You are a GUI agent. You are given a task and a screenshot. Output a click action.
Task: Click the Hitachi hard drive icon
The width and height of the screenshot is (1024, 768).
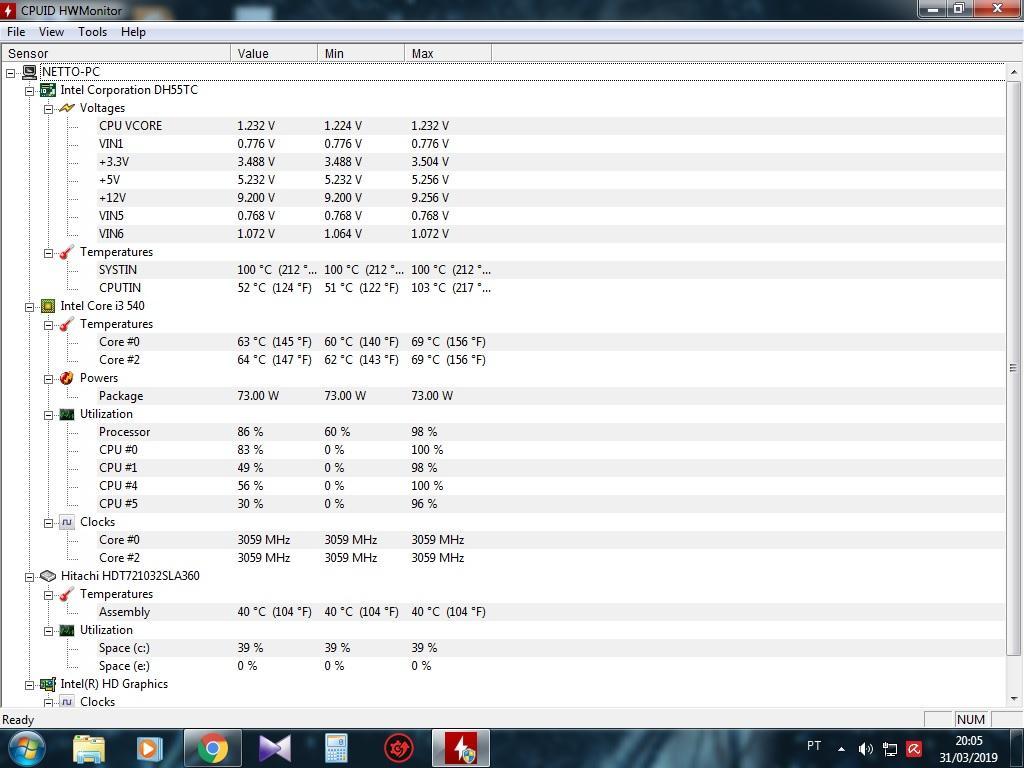pyautogui.click(x=48, y=576)
